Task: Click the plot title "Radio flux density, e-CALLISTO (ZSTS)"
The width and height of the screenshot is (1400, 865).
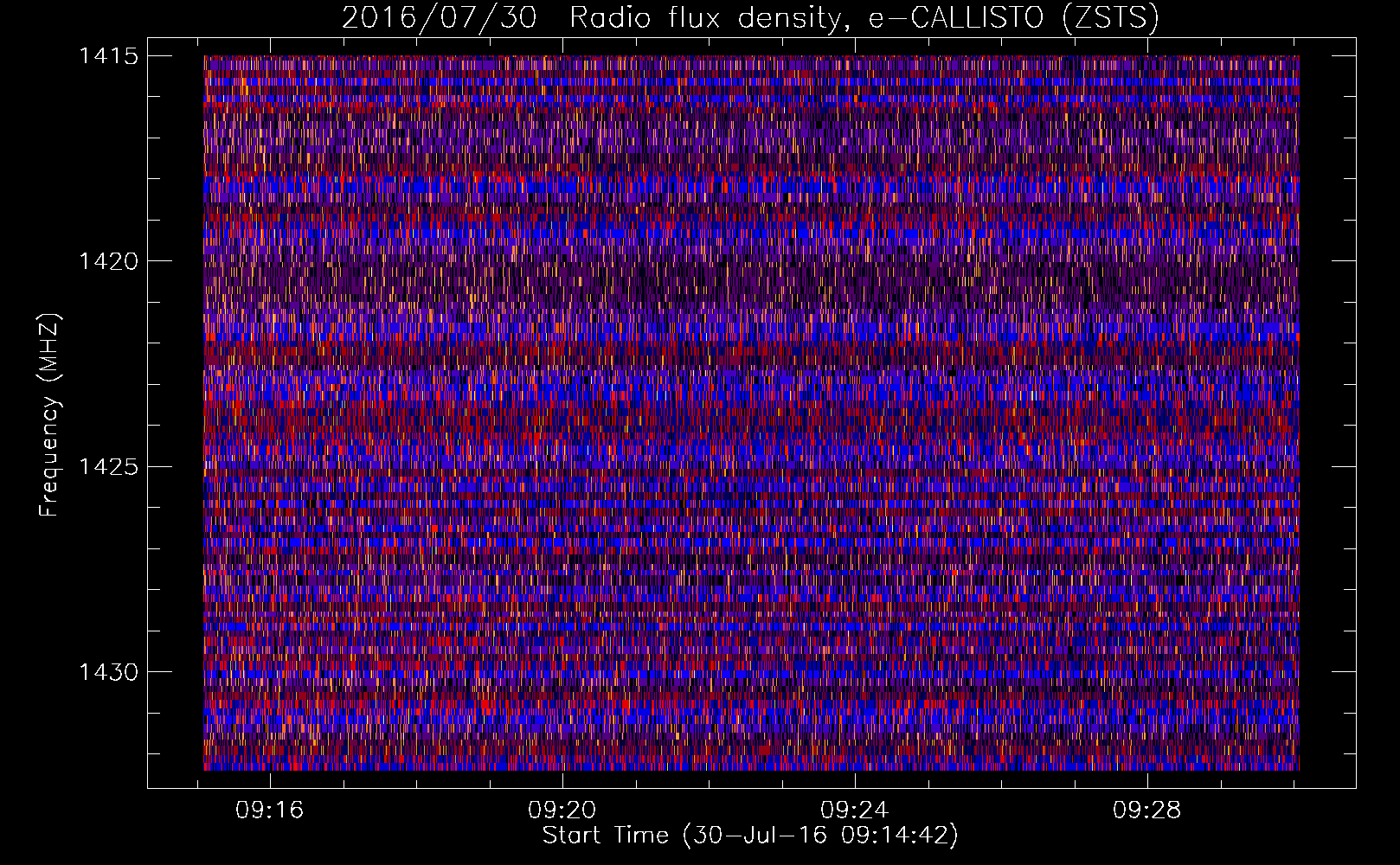Action: click(x=864, y=17)
